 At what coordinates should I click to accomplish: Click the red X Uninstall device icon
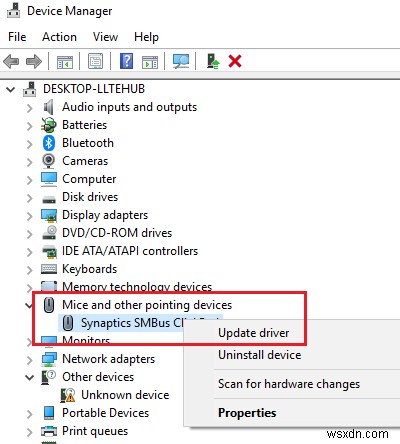coord(235,61)
